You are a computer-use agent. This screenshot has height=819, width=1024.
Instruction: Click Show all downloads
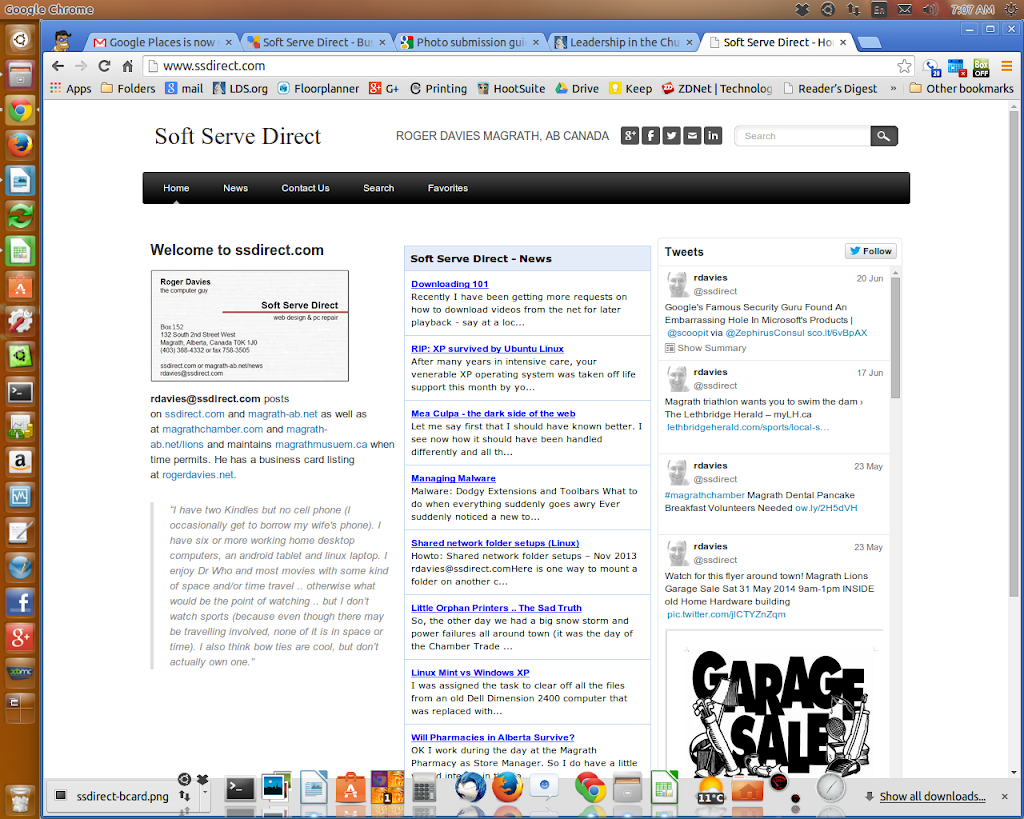(932, 796)
